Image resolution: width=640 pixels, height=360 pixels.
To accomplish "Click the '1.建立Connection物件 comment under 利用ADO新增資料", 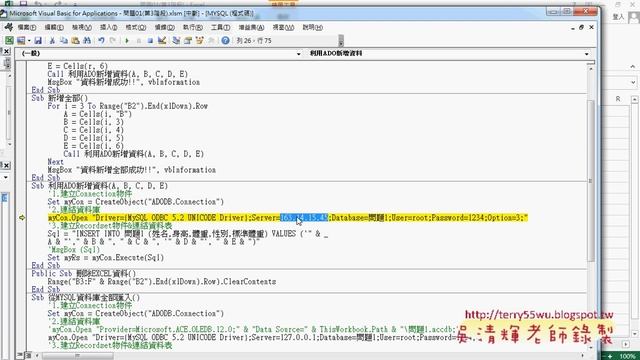I will point(90,194).
